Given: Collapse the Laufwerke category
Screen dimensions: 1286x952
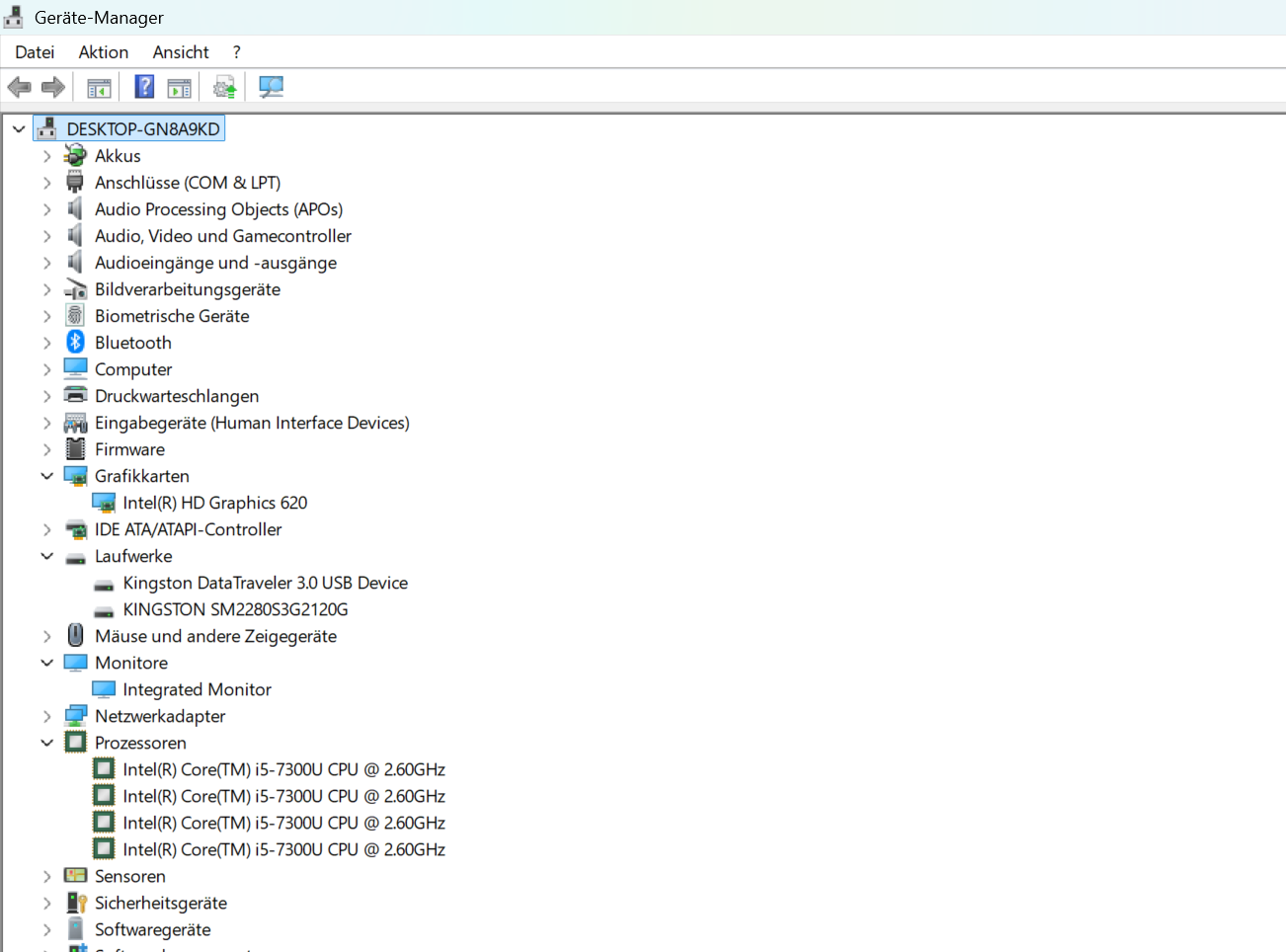Looking at the screenshot, I should [x=46, y=556].
